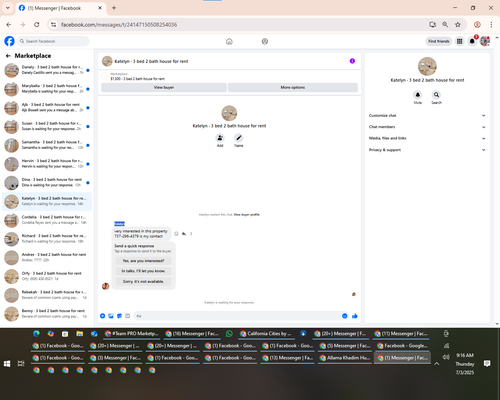The width and height of the screenshot is (500, 400).
Task: Bookmark this page with the star icon
Action: (458, 24)
